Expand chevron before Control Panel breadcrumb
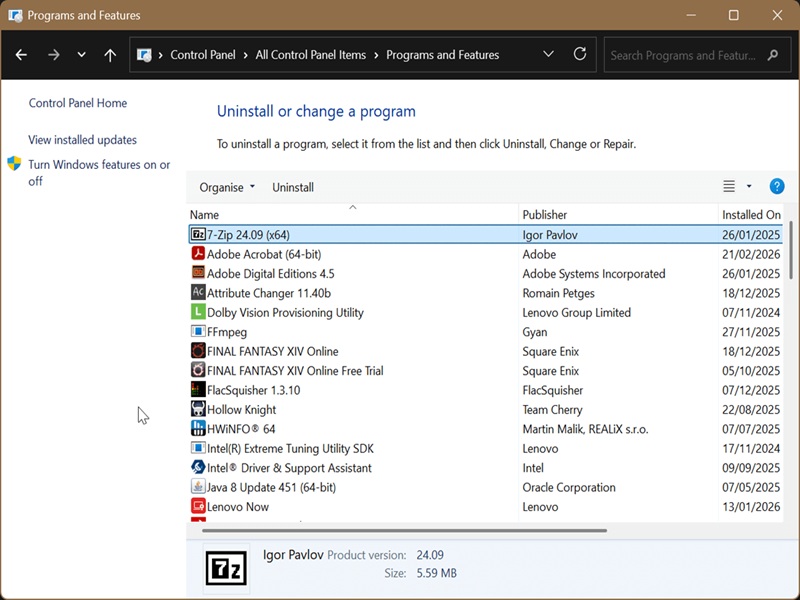 [x=160, y=55]
